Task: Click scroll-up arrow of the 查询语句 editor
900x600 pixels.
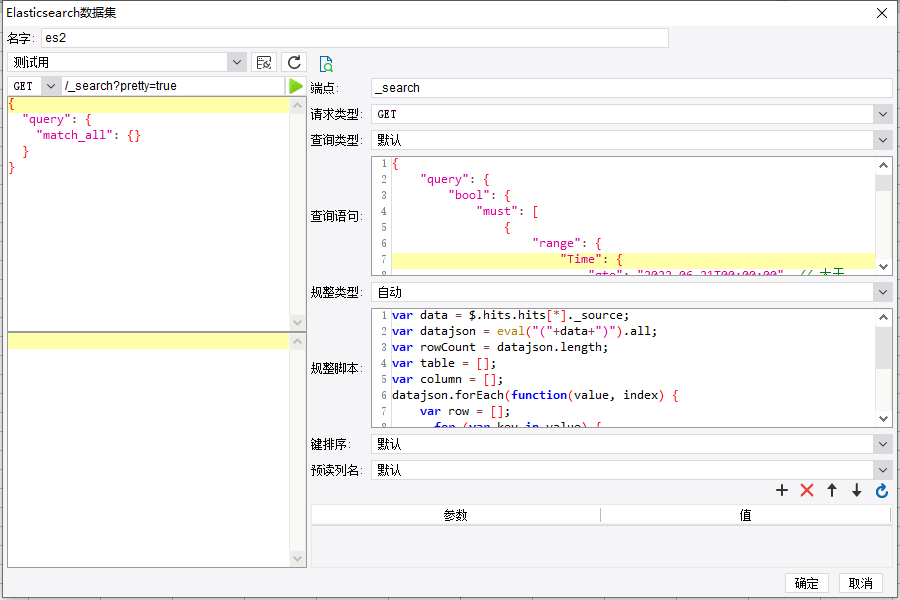Action: pos(883,166)
